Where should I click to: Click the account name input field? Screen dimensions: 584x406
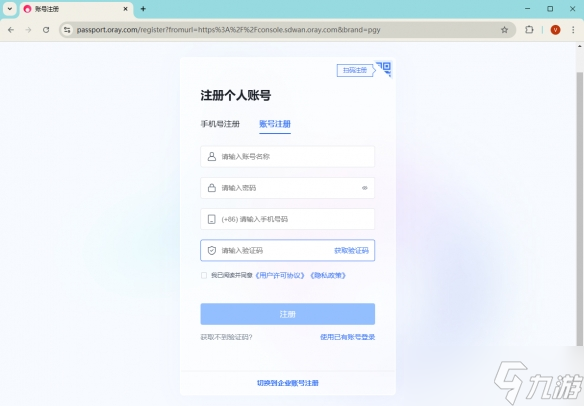coord(288,156)
